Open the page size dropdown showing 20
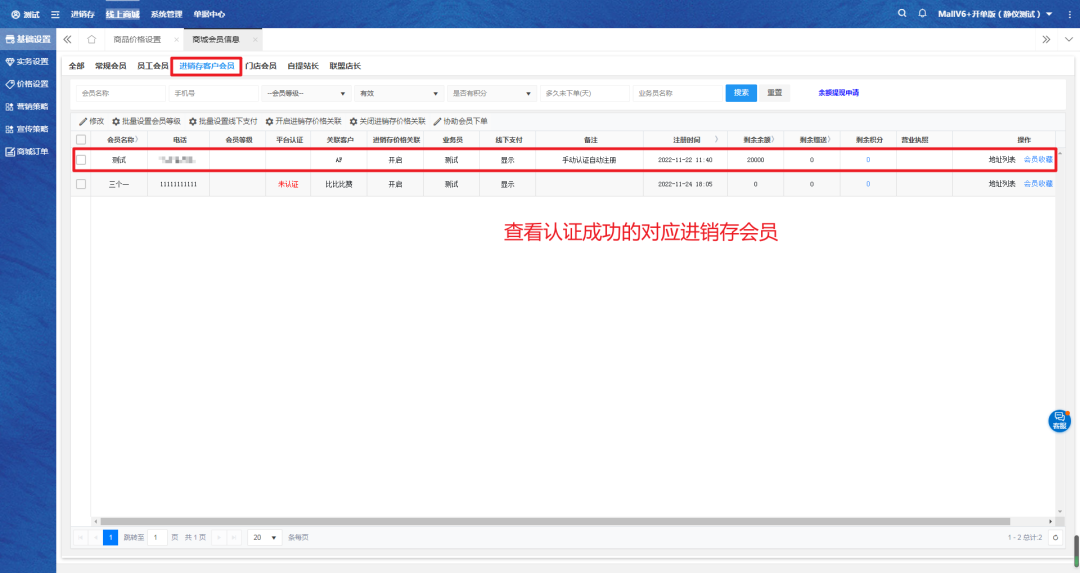The height and width of the screenshot is (573, 1080). click(264, 537)
